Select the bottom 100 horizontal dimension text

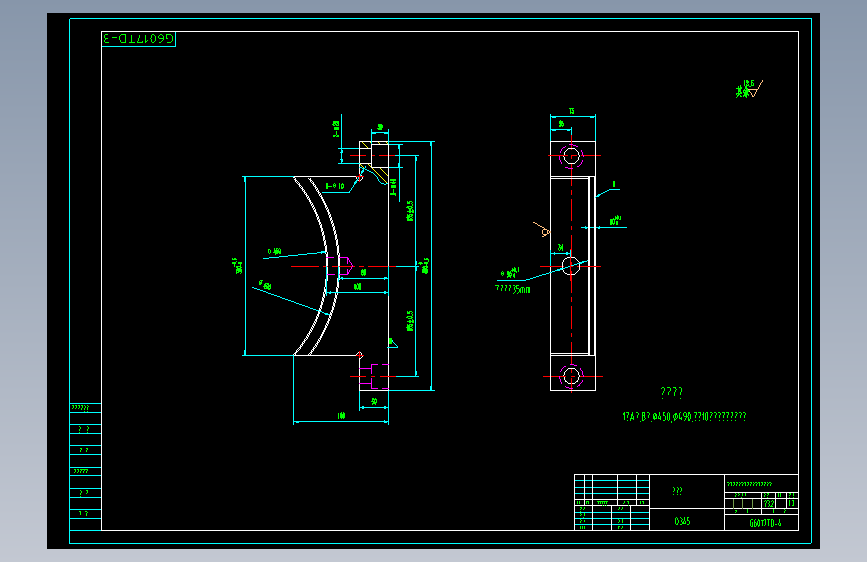[341, 415]
